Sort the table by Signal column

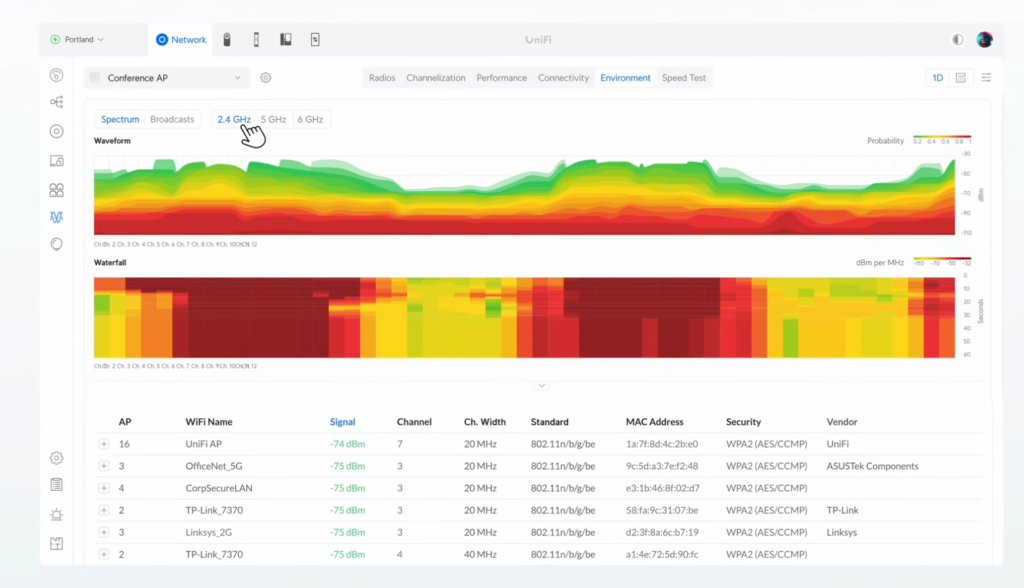pyautogui.click(x=342, y=422)
